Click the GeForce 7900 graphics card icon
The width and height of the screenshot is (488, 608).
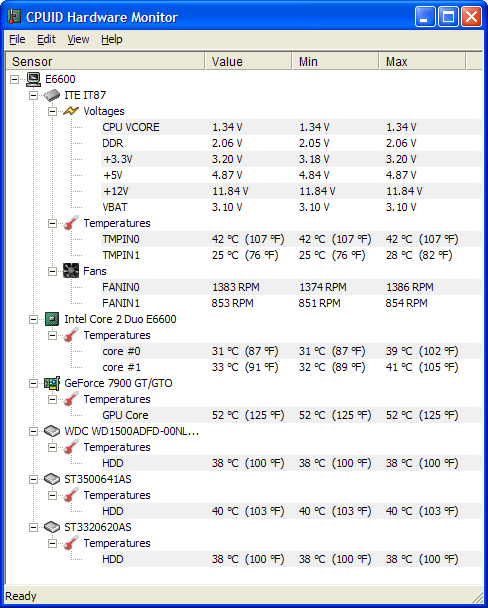[x=52, y=383]
